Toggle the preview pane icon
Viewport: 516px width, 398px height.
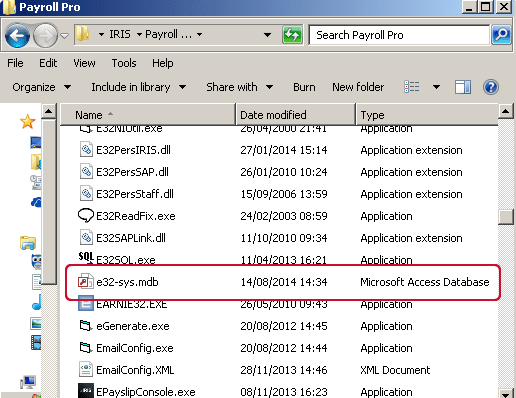(463, 87)
